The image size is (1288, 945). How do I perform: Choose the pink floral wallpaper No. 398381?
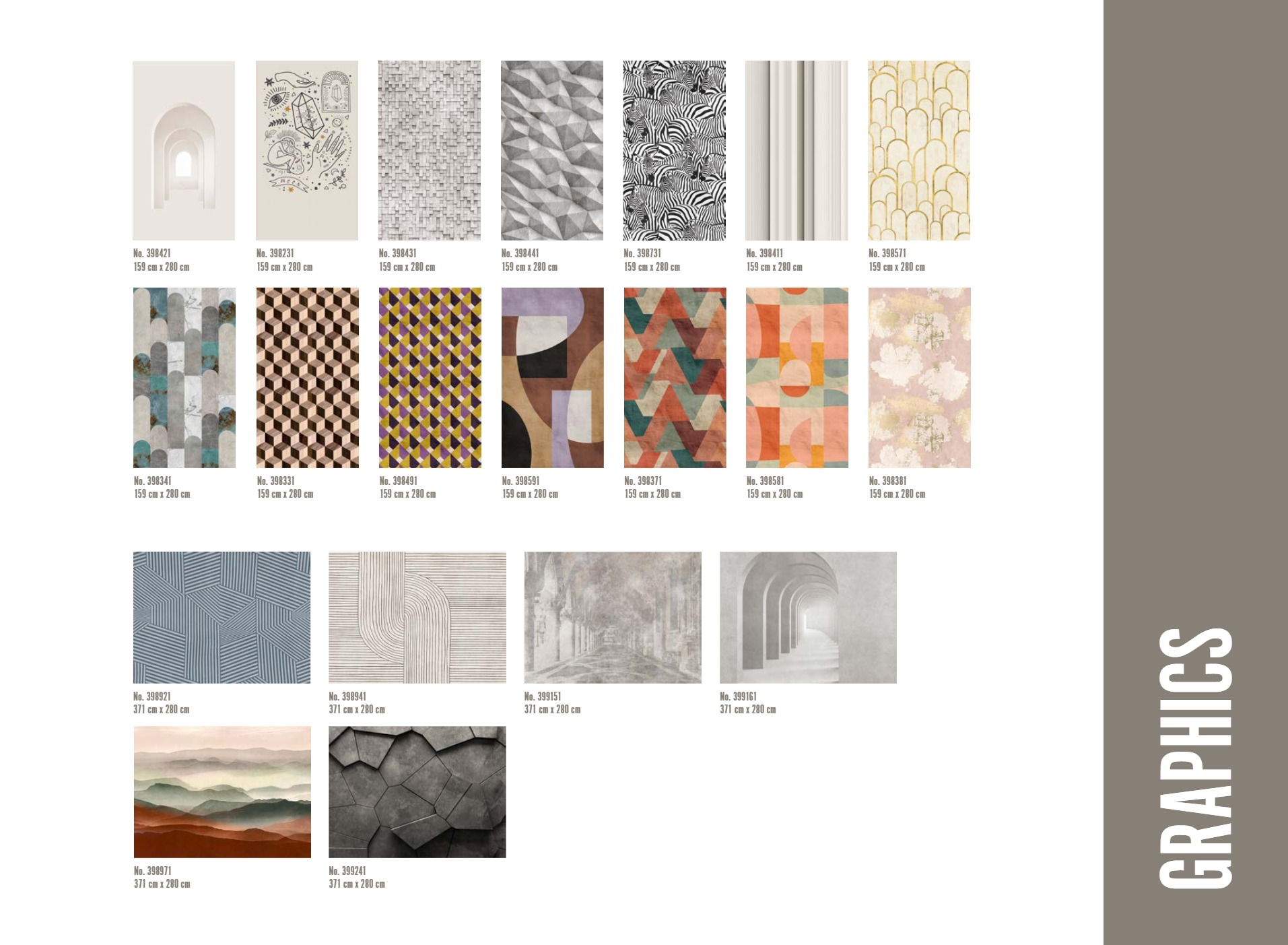pyautogui.click(x=920, y=378)
